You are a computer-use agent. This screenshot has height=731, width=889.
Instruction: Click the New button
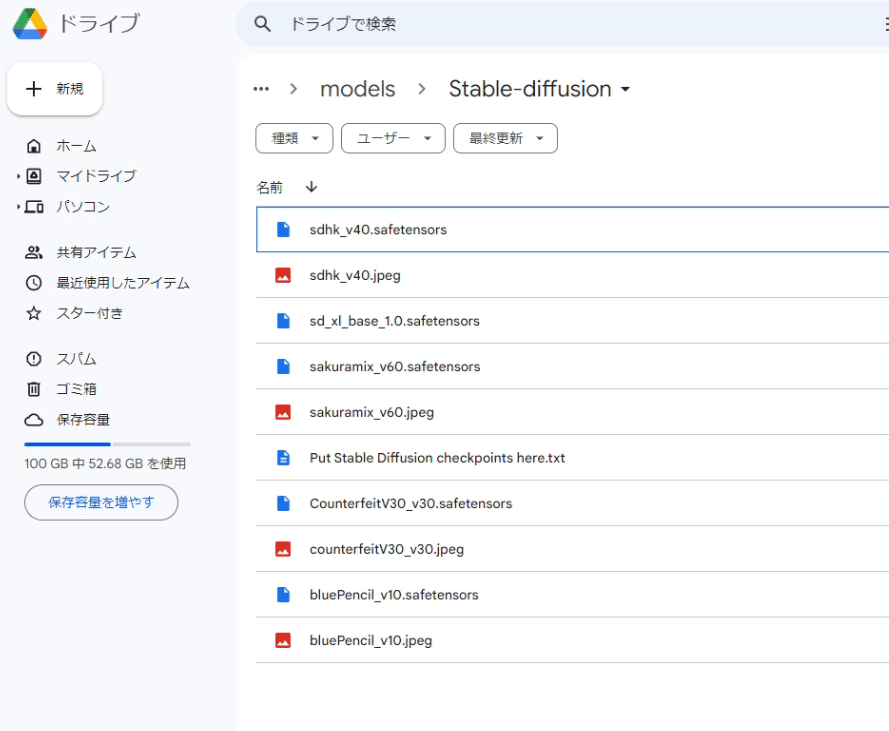(55, 89)
